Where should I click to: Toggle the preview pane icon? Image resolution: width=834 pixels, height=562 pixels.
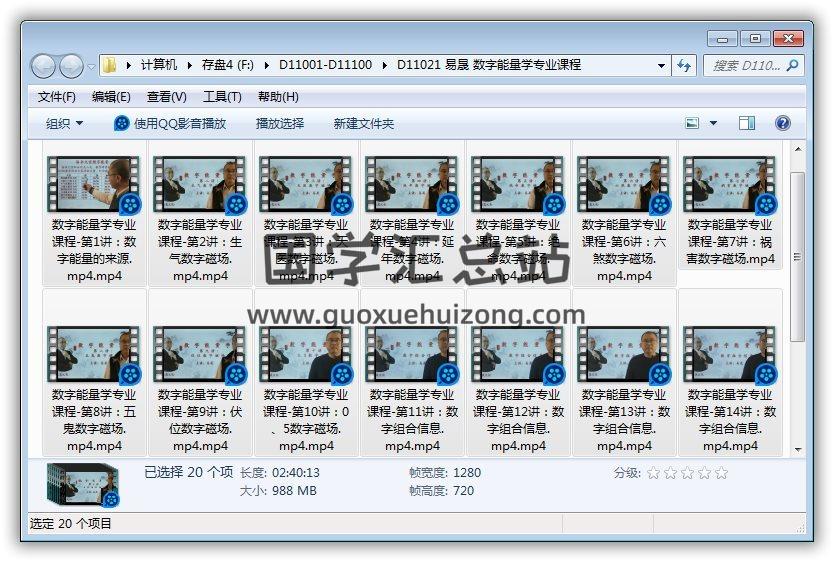(x=747, y=123)
